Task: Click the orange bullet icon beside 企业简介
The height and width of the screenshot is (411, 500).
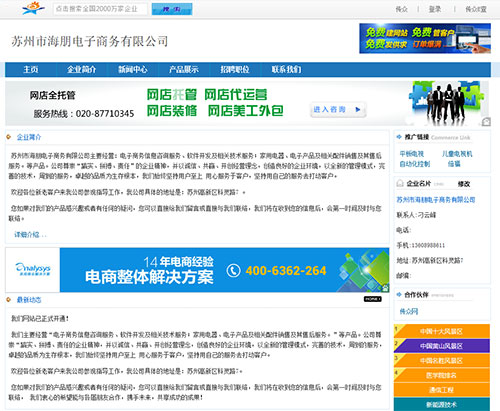Action: pyautogui.click(x=9, y=137)
